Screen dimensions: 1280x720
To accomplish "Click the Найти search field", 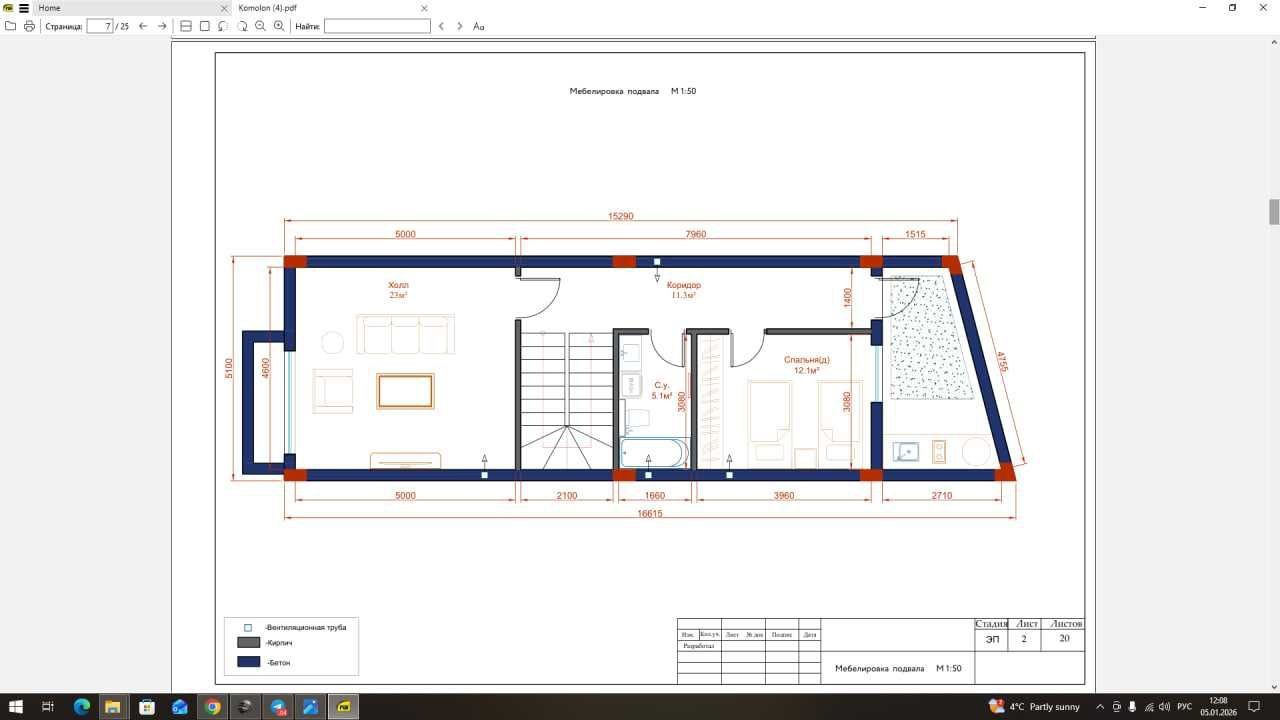I will (377, 26).
